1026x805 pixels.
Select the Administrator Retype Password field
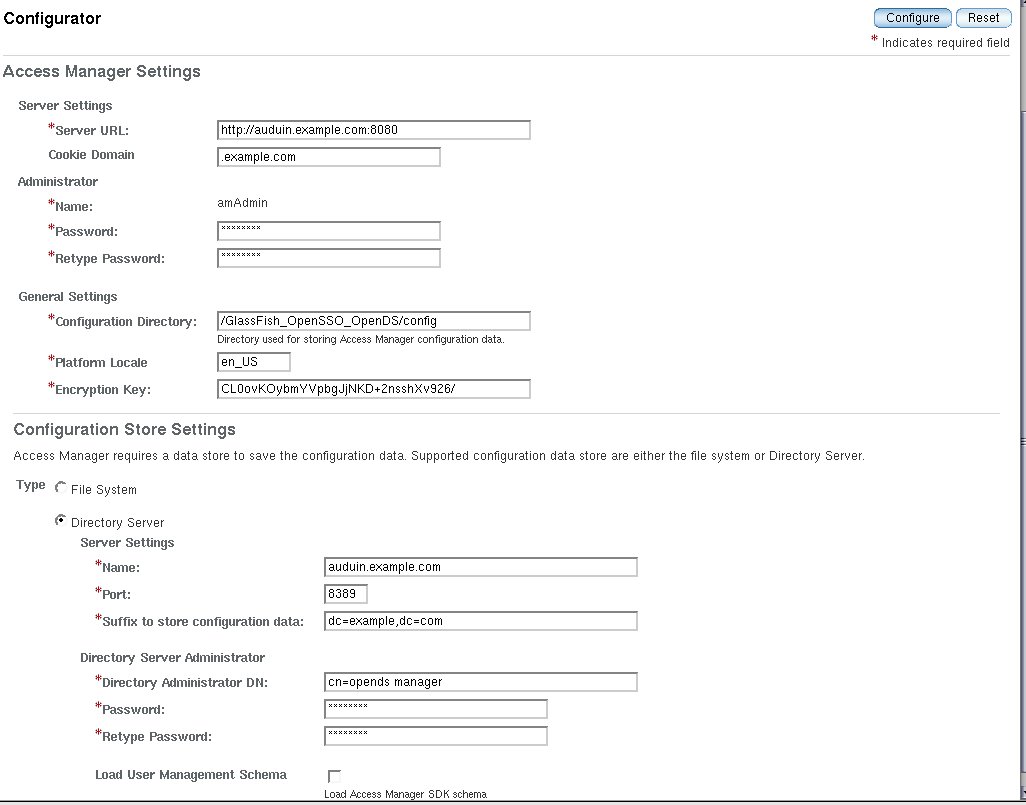coord(328,258)
